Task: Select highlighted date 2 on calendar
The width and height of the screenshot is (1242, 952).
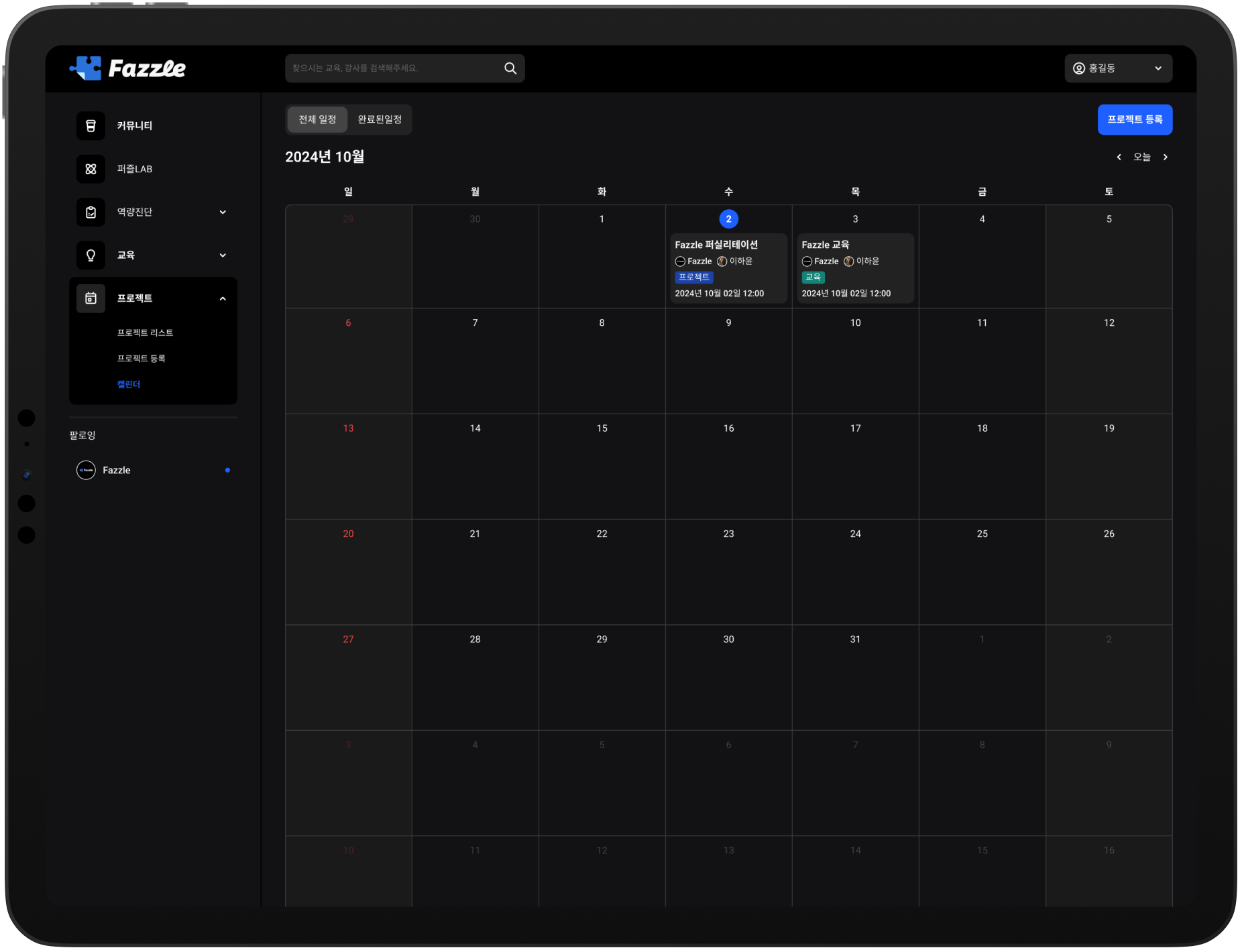Action: pos(728,219)
